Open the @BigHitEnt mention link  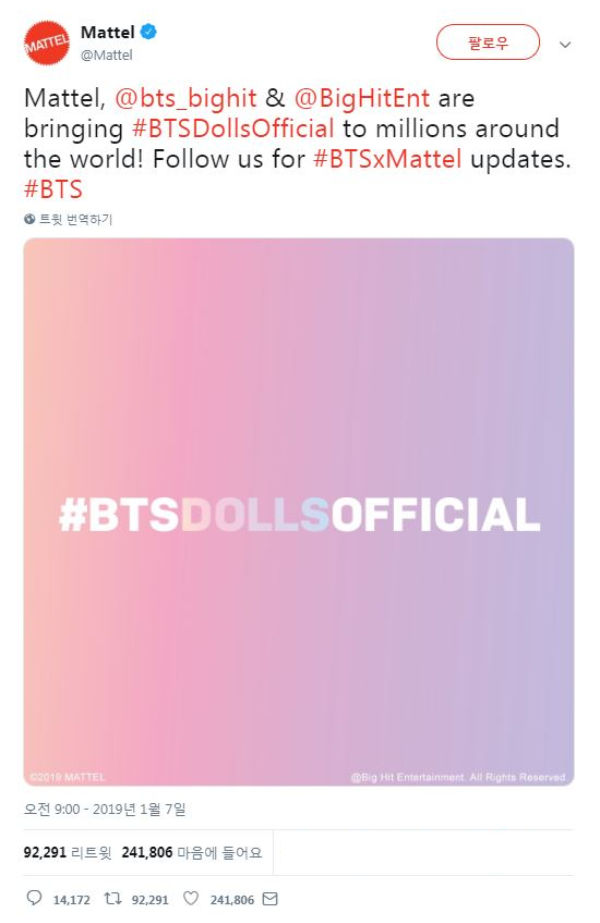[x=362, y=98]
